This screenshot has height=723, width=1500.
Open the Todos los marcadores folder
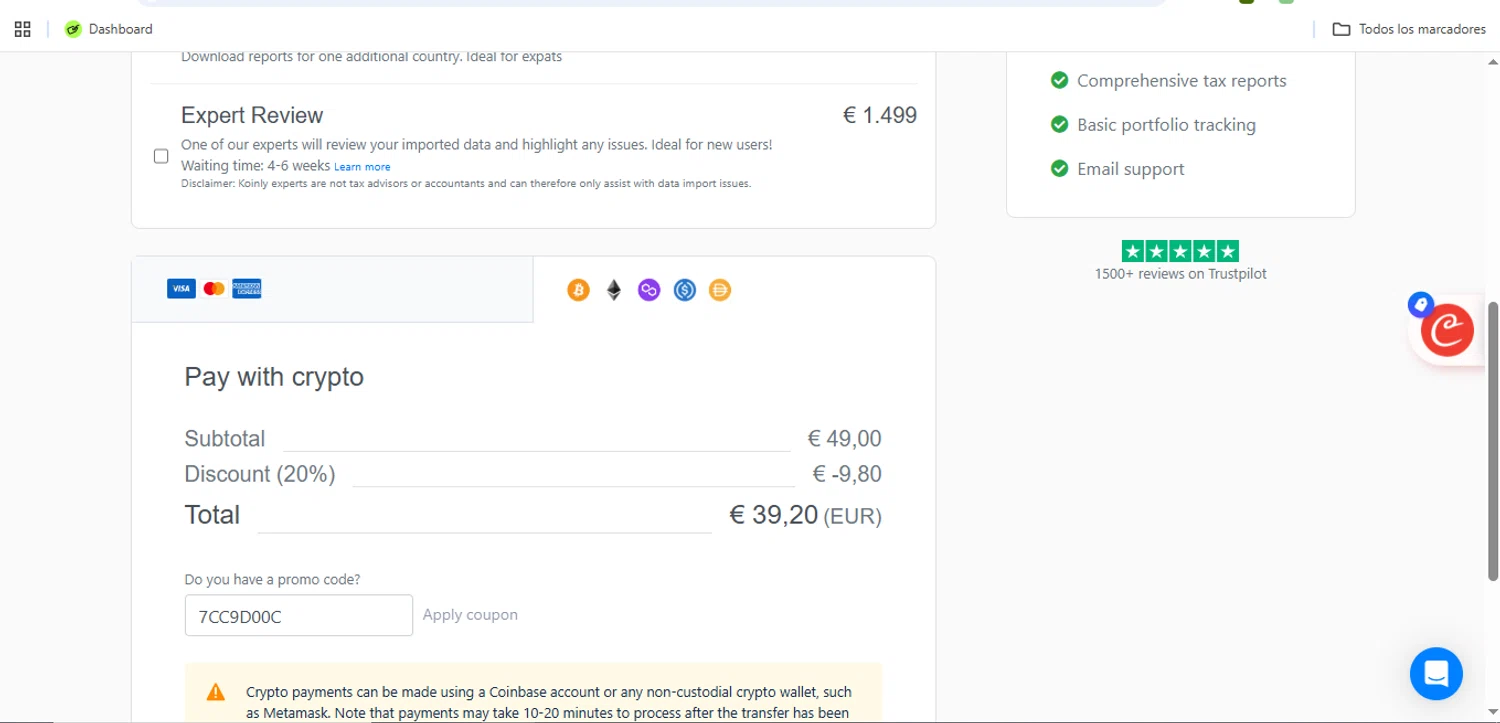coord(1409,29)
